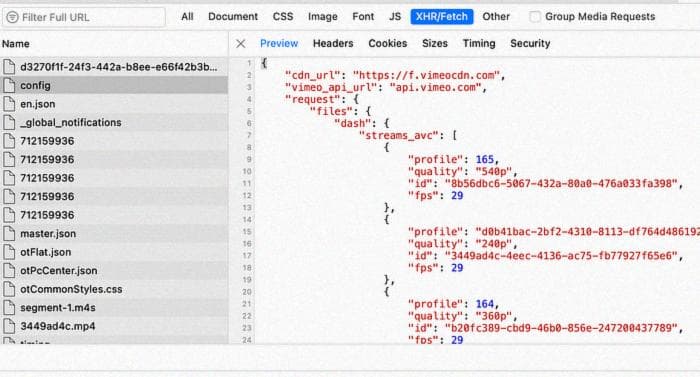Image resolution: width=700 pixels, height=377 pixels.
Task: Click the file icon beside master.json
Action: point(9,234)
